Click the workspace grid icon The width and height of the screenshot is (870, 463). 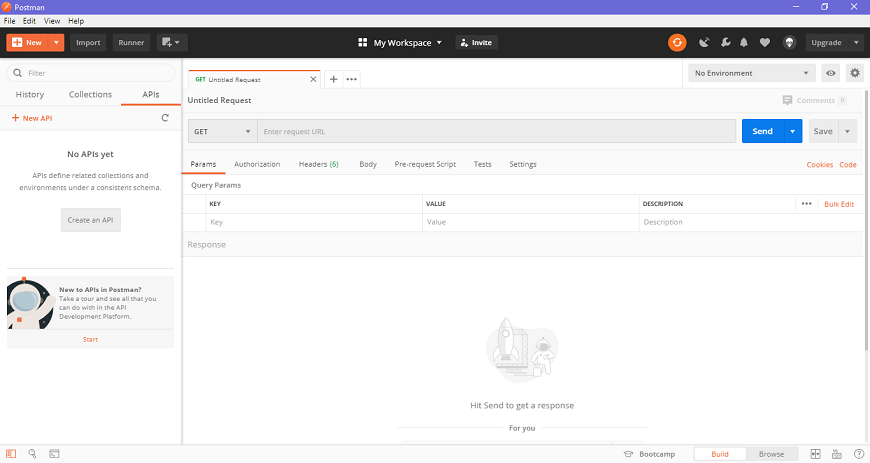362,43
